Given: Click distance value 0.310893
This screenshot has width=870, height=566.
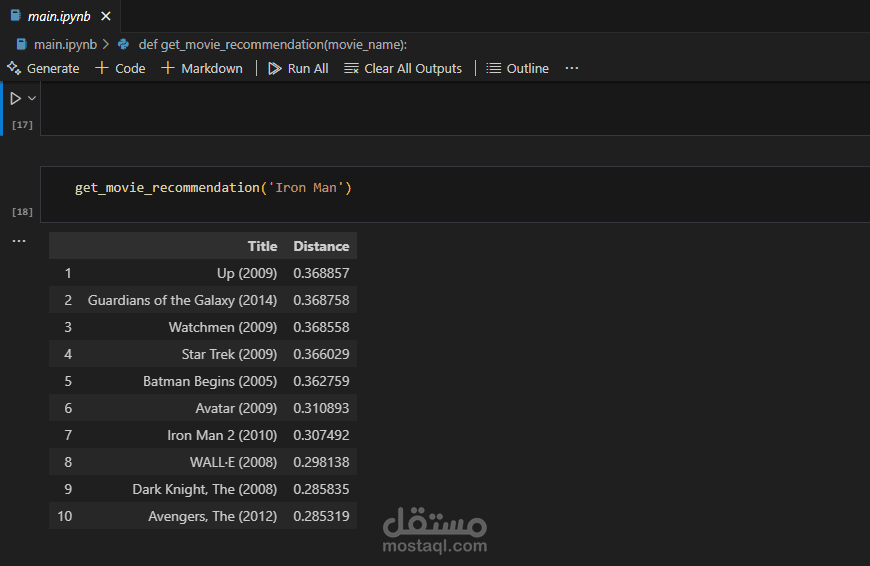Looking at the screenshot, I should (321, 408).
